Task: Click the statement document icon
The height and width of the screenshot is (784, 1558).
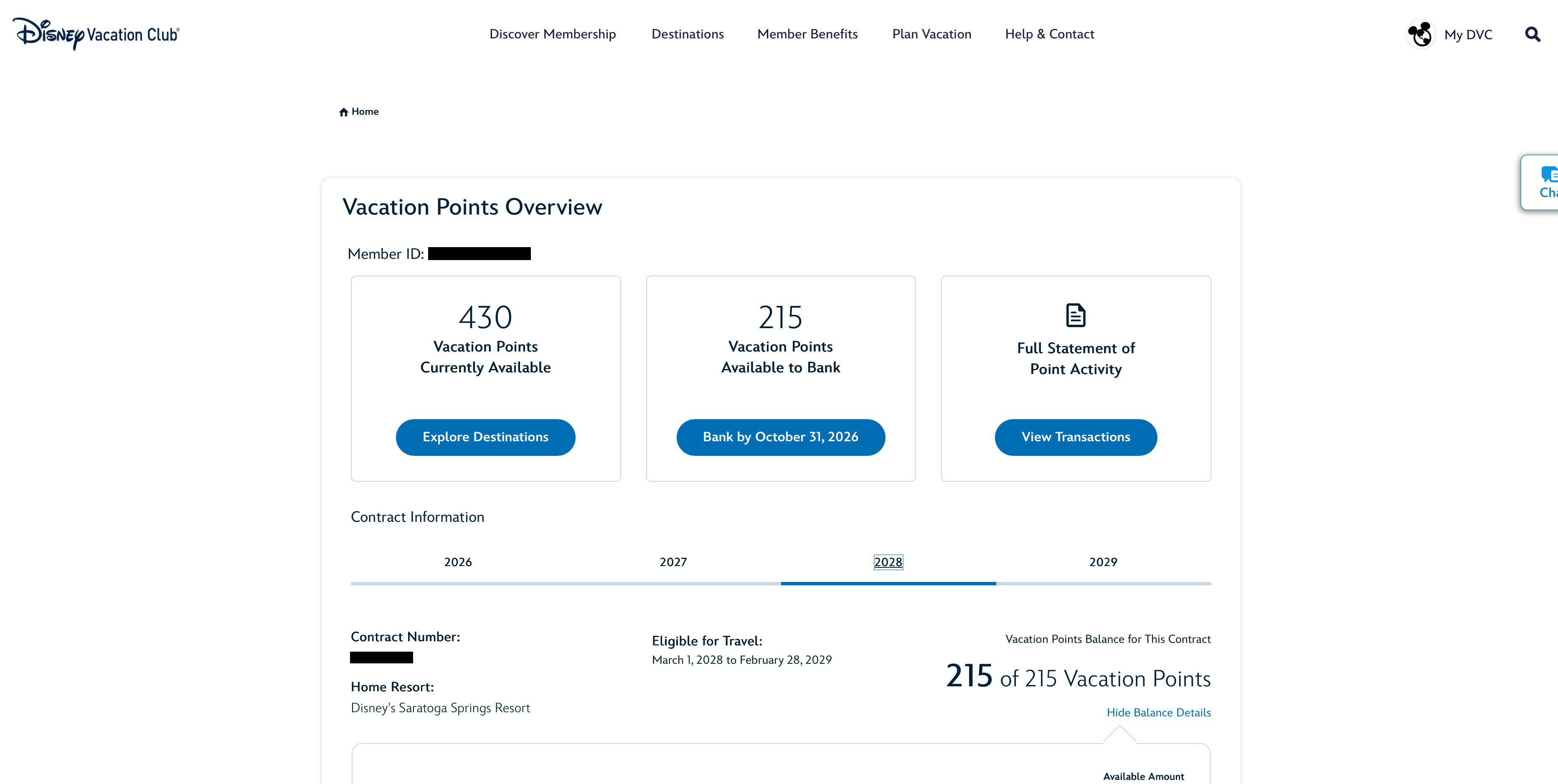Action: point(1076,315)
